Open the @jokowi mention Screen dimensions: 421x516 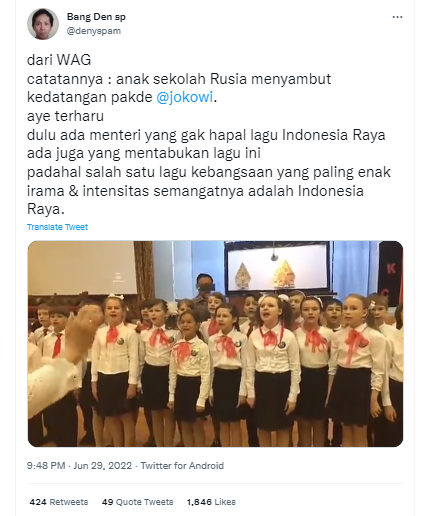[x=184, y=97]
